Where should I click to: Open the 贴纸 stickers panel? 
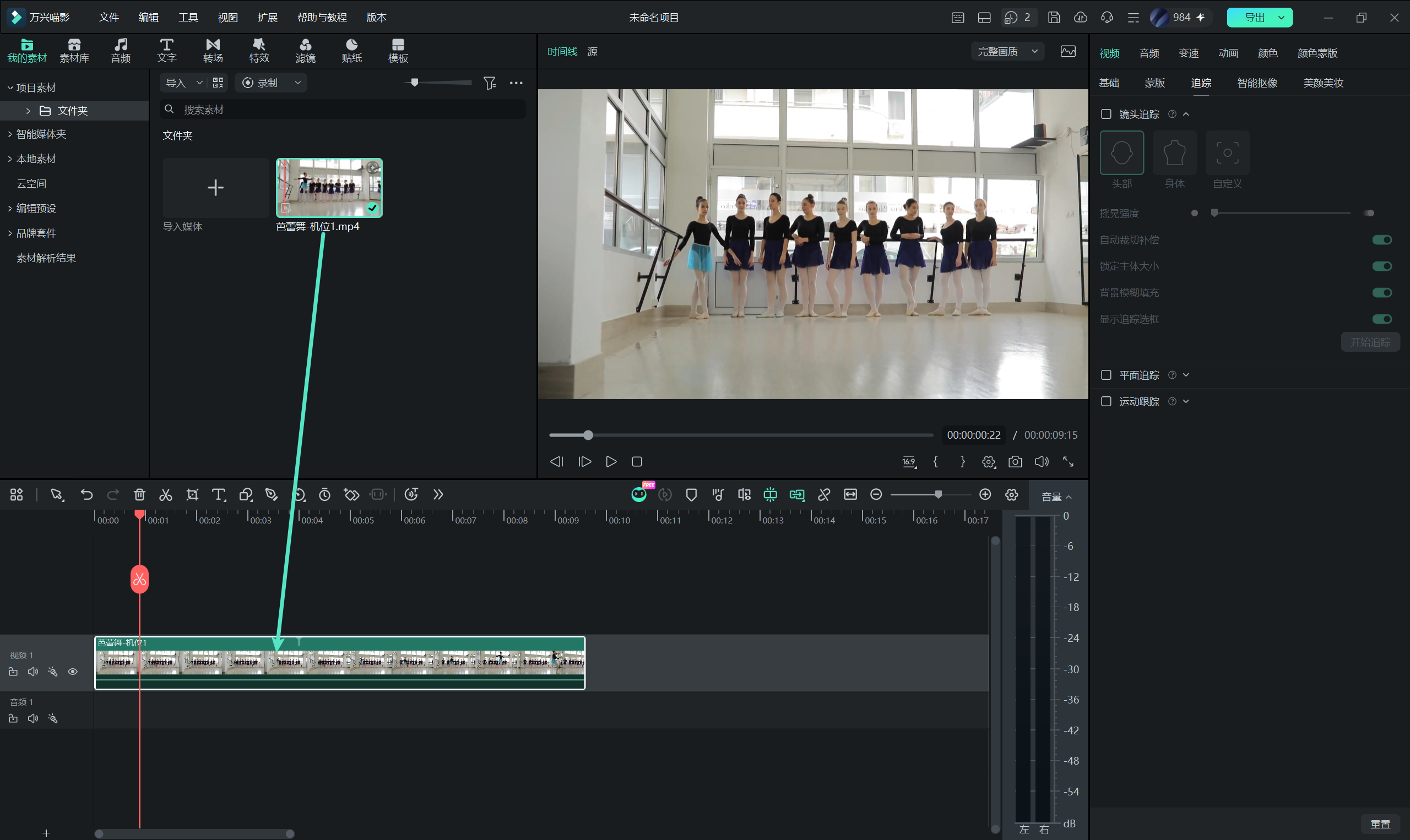click(x=351, y=51)
